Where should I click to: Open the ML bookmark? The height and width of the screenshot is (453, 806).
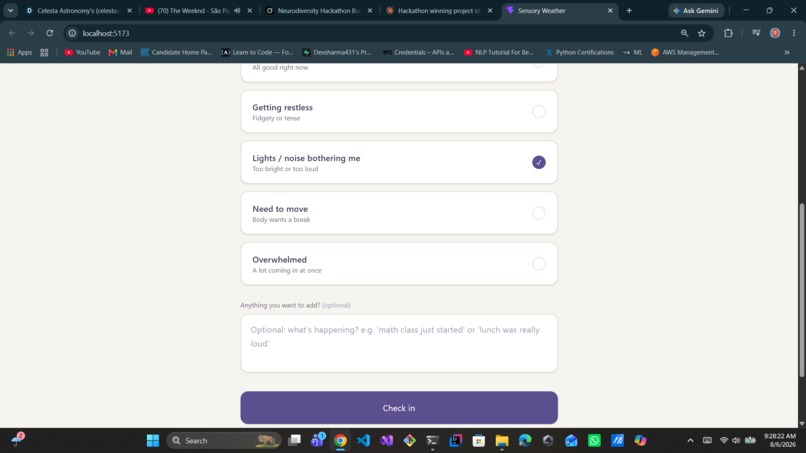point(632,52)
